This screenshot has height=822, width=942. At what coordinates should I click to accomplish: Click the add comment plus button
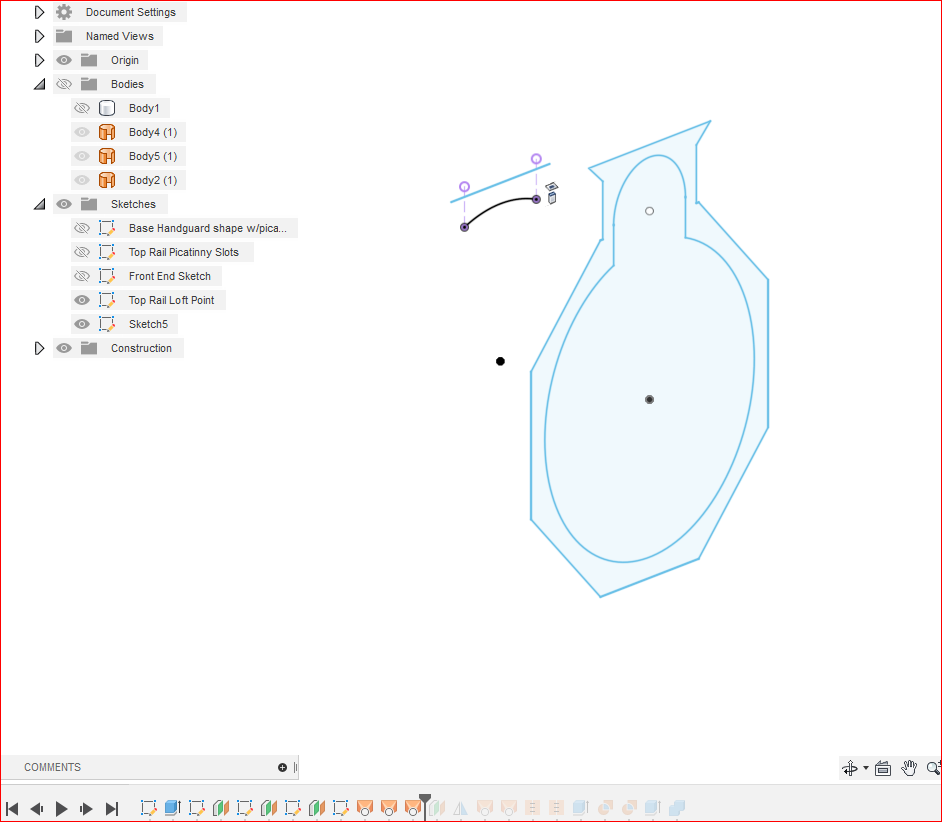[282, 767]
